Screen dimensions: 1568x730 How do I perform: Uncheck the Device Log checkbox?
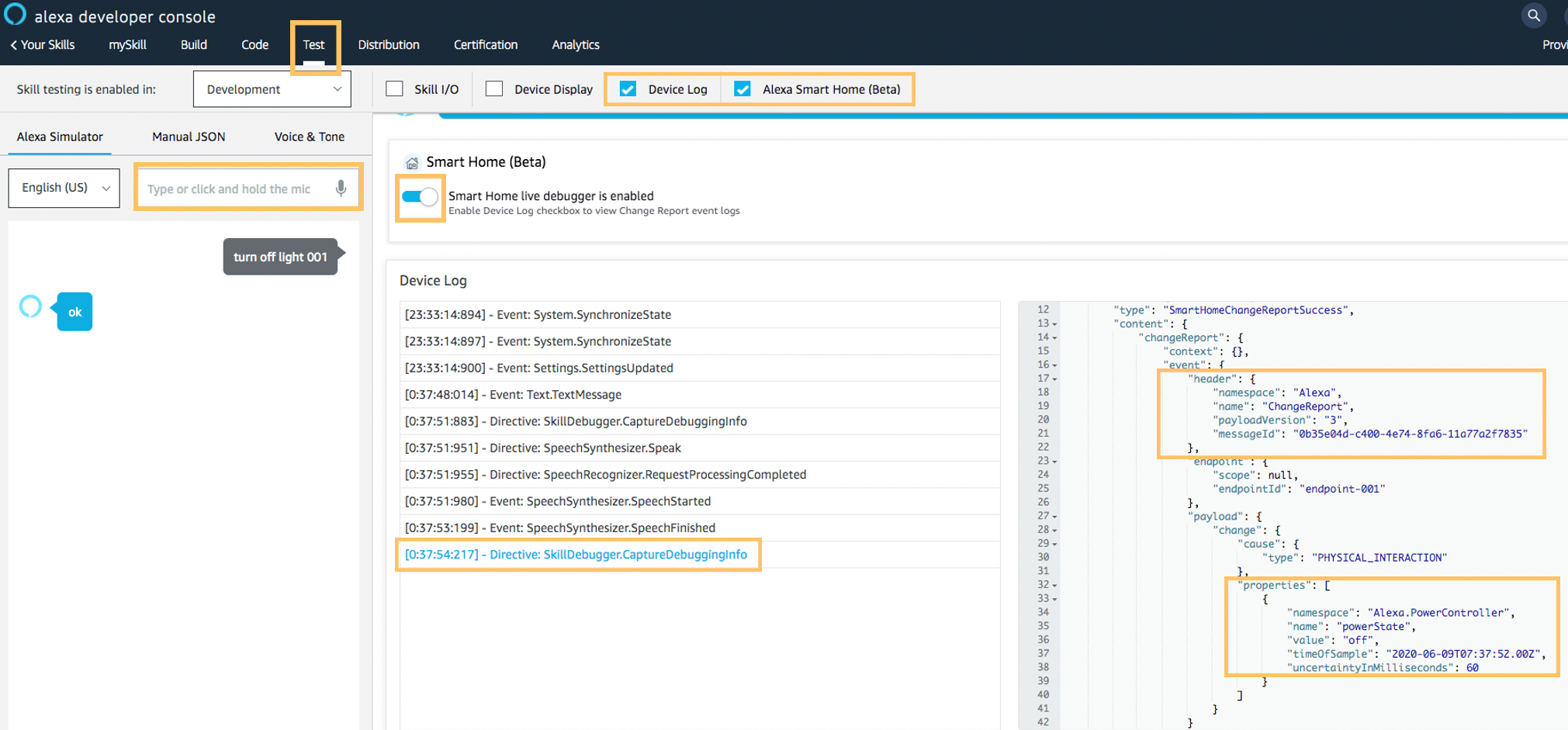(628, 89)
